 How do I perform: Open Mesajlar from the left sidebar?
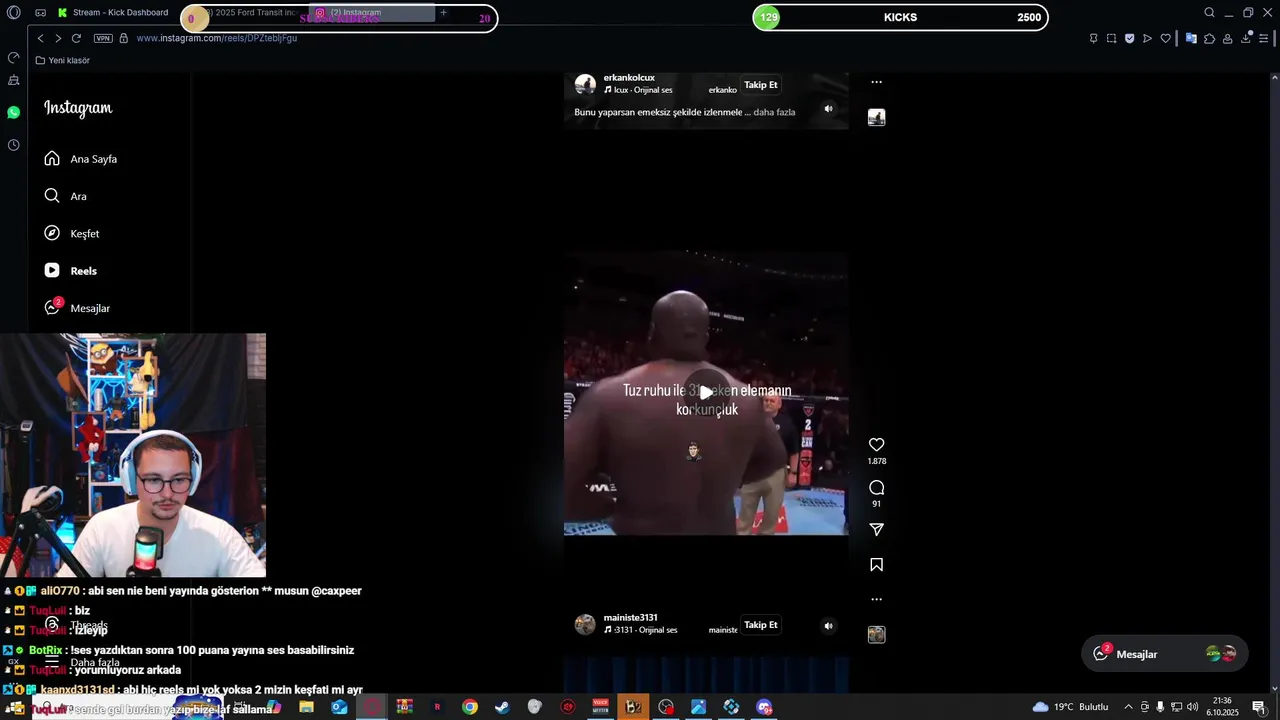(77, 308)
